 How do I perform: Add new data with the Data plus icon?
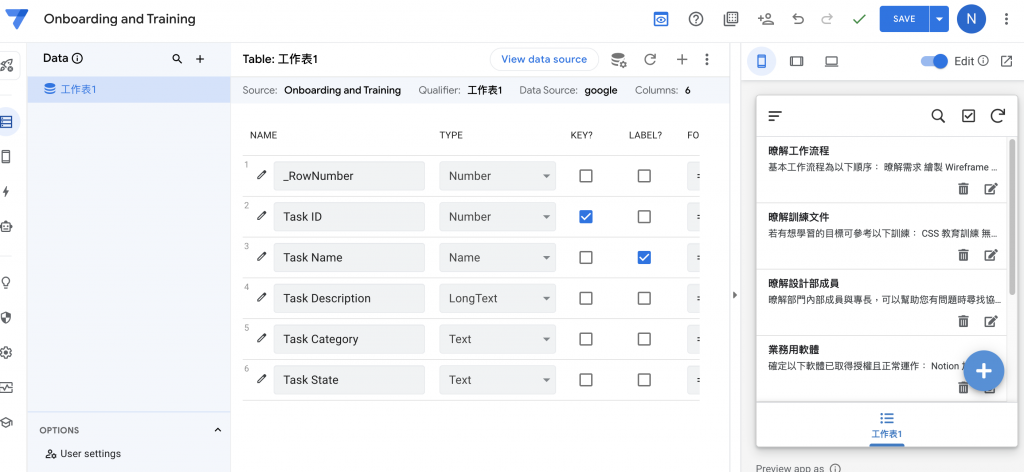coord(200,59)
